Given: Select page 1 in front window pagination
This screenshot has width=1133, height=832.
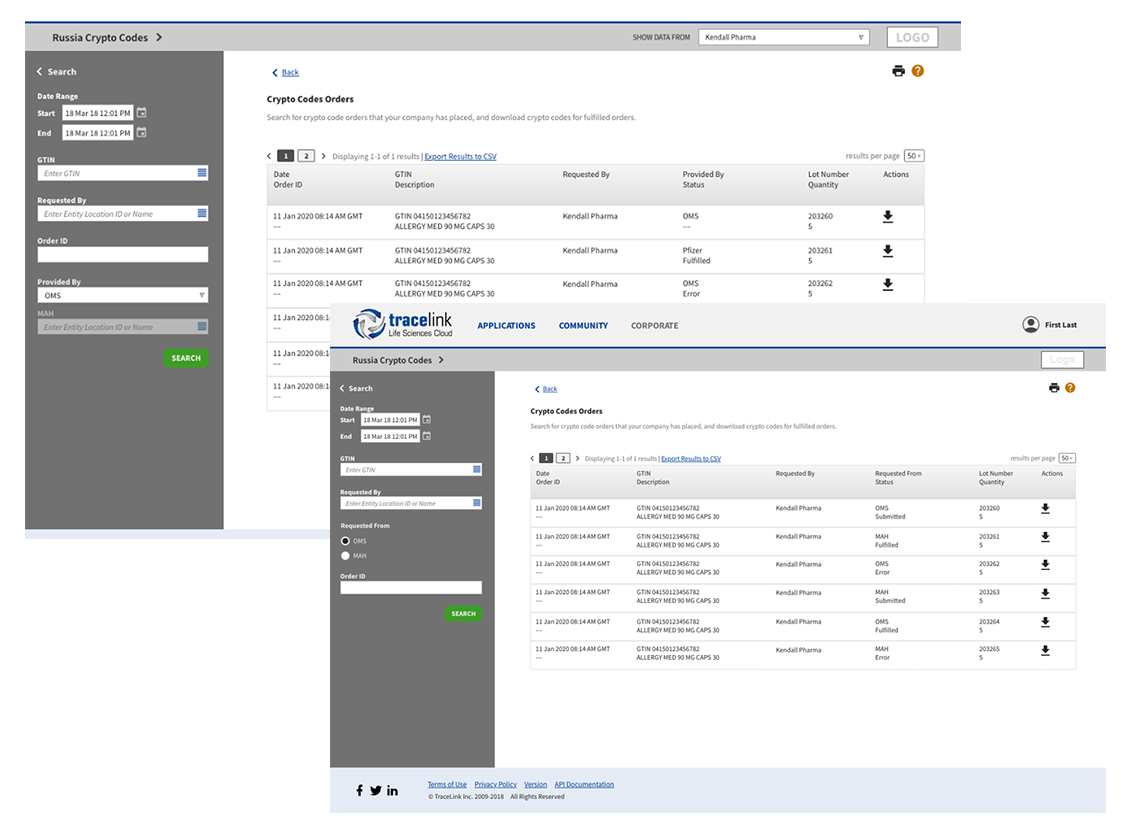Looking at the screenshot, I should pos(546,458).
